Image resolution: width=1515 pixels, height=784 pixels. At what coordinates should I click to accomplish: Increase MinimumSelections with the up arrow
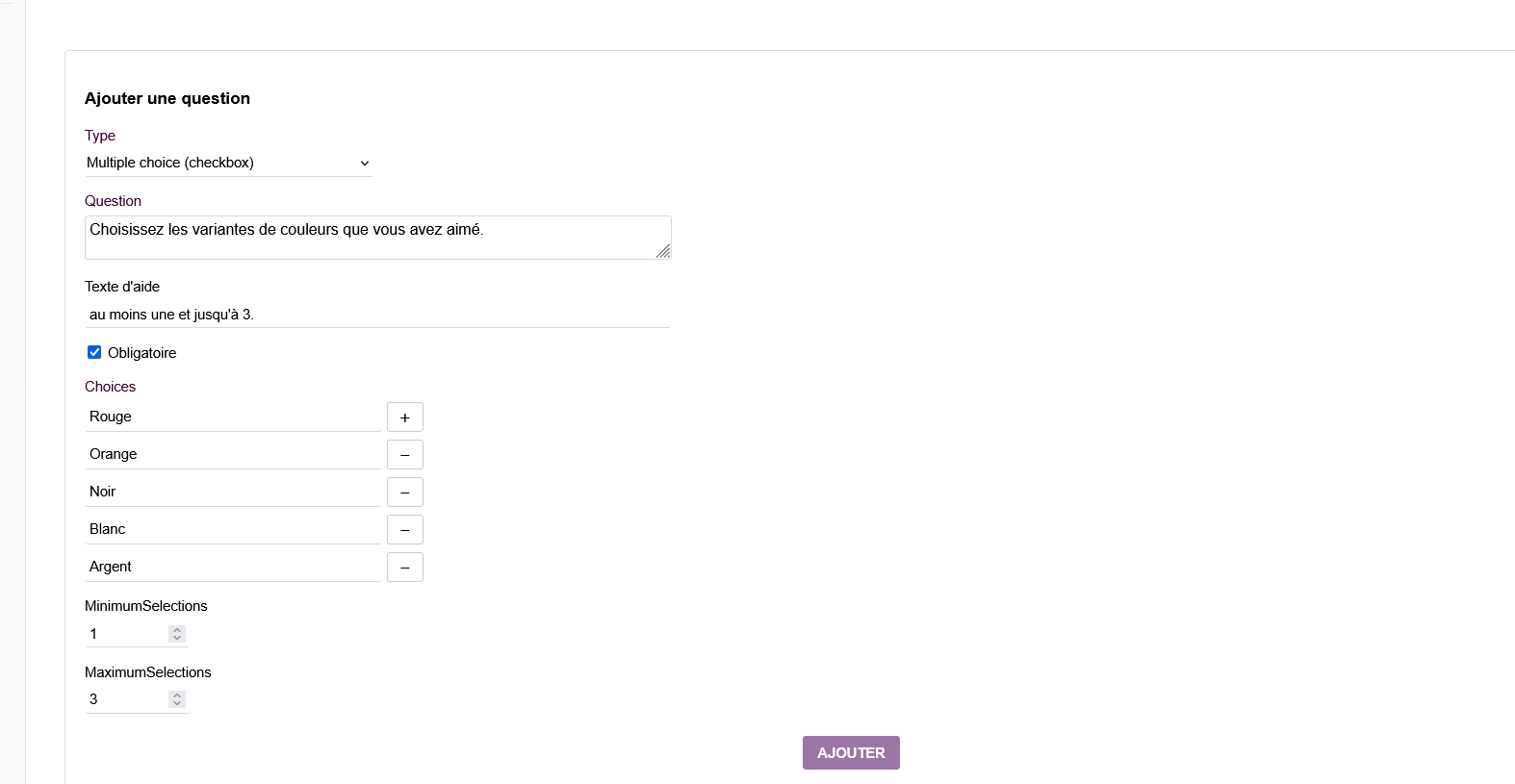177,630
